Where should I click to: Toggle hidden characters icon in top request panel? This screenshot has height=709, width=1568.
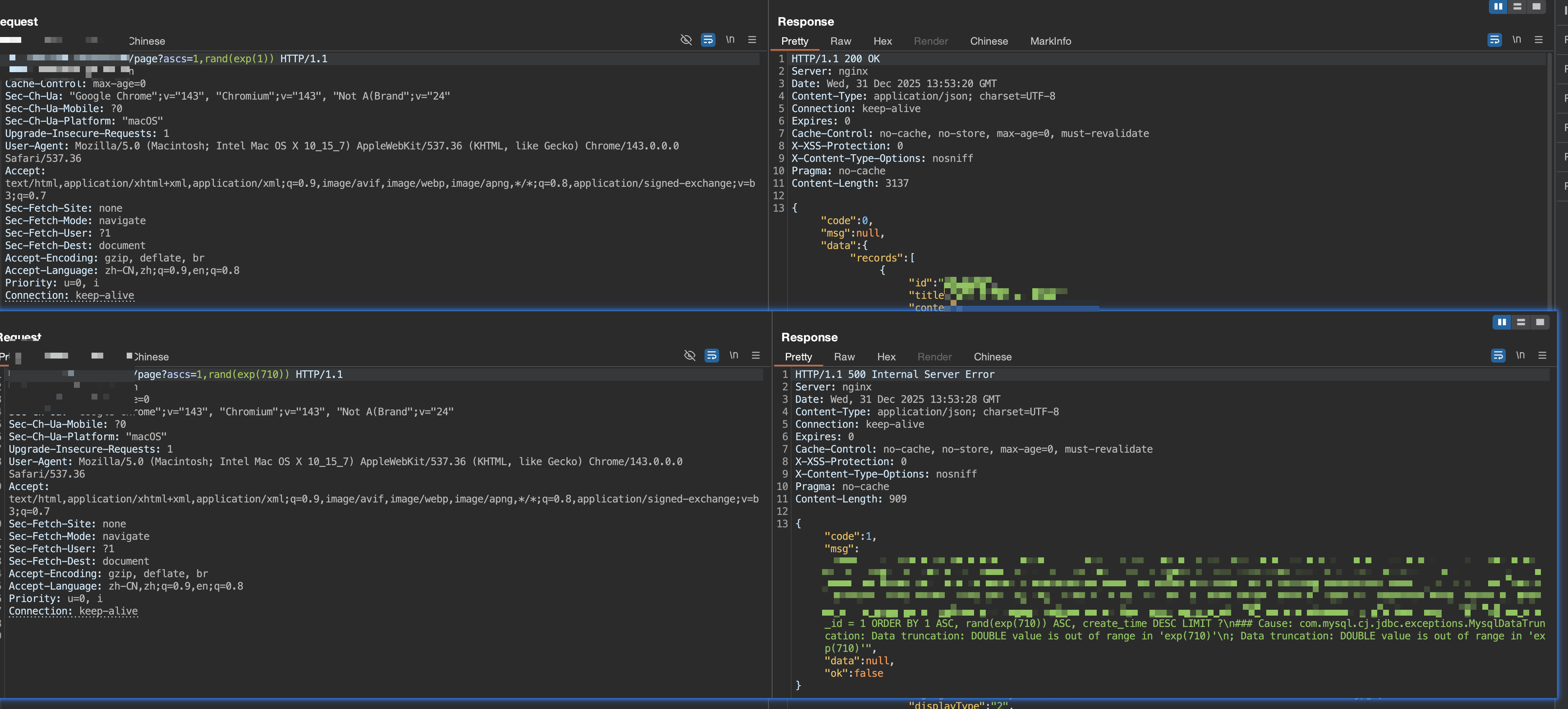686,40
